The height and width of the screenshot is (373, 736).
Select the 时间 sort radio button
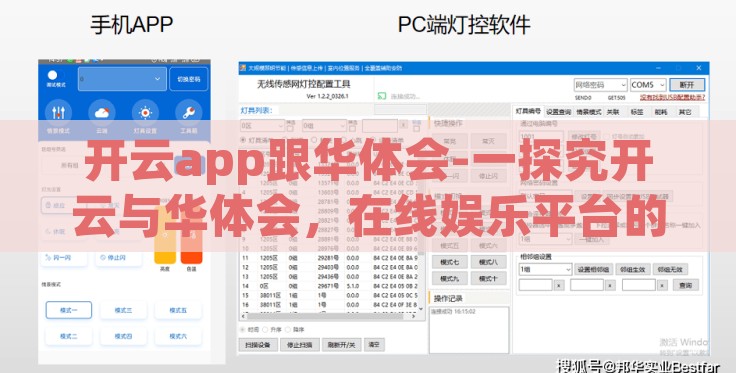click(x=243, y=330)
